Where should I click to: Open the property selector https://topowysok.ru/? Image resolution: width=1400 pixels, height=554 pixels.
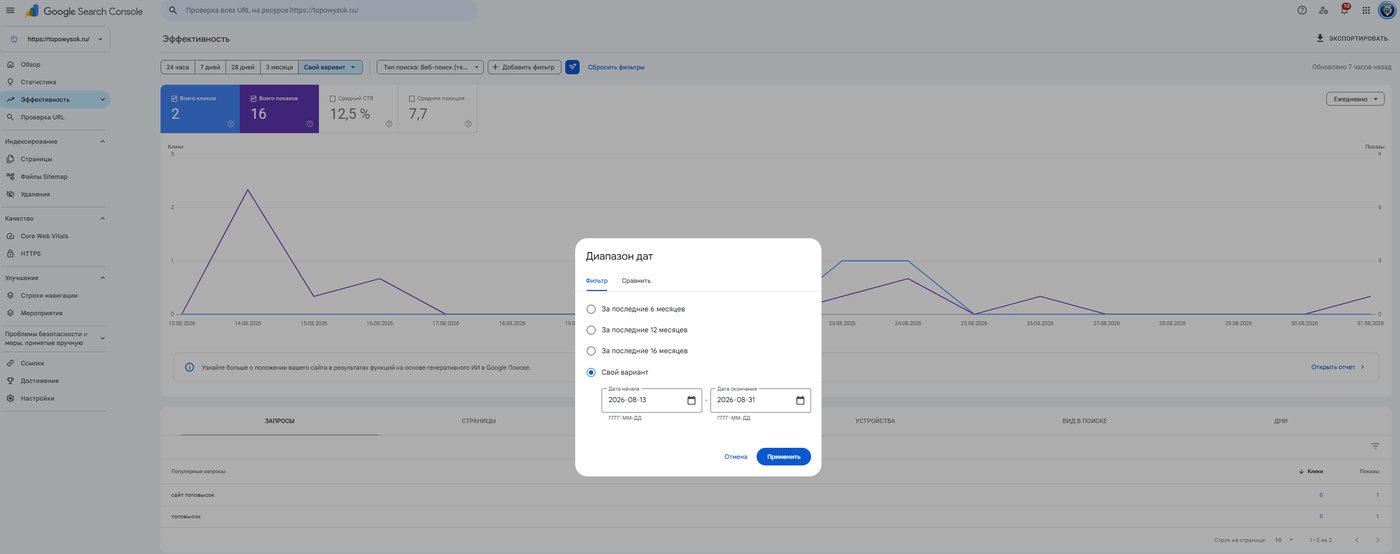pyautogui.click(x=55, y=39)
